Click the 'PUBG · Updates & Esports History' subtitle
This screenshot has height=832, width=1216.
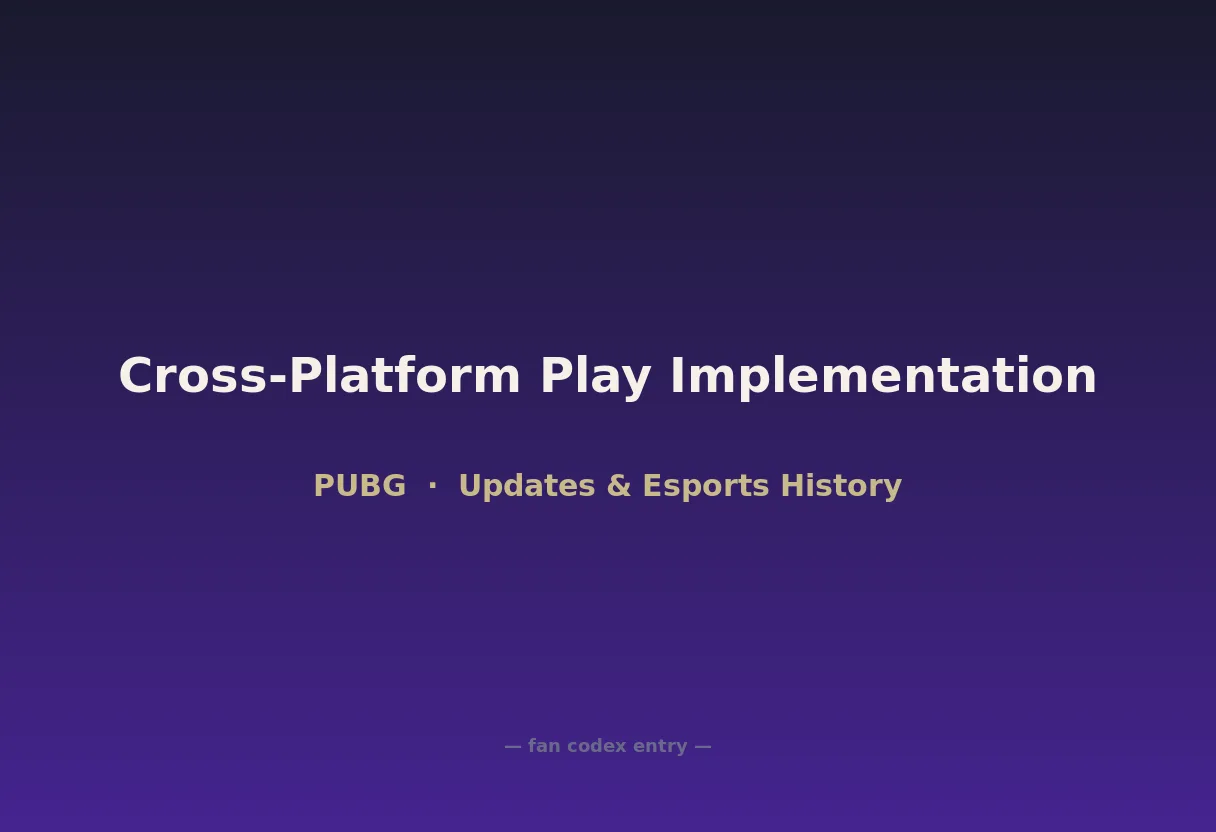point(608,486)
